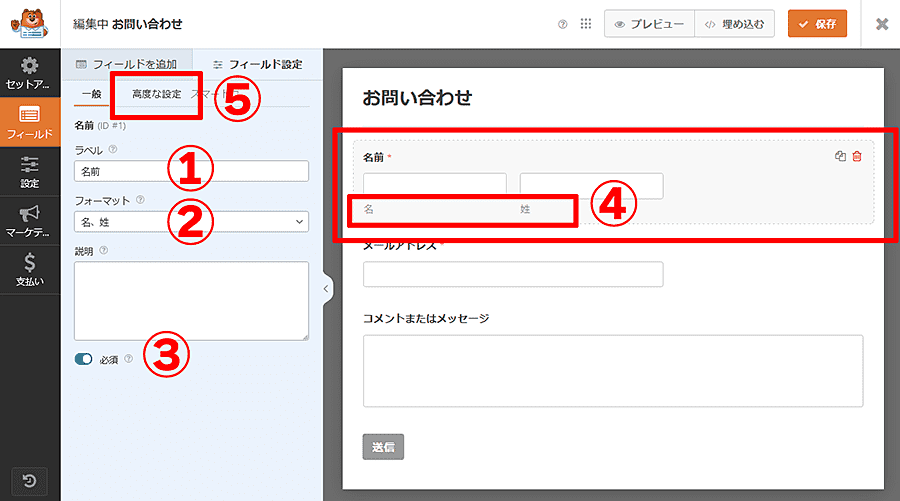900x501 pixels.
Task: Open the Marketing megaphone section
Action: [30, 221]
